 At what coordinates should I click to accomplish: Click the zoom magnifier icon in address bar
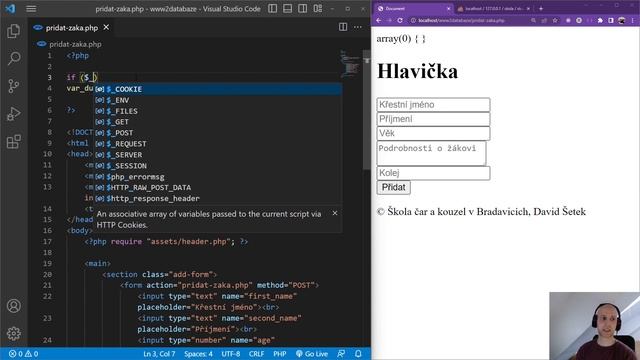533,20
